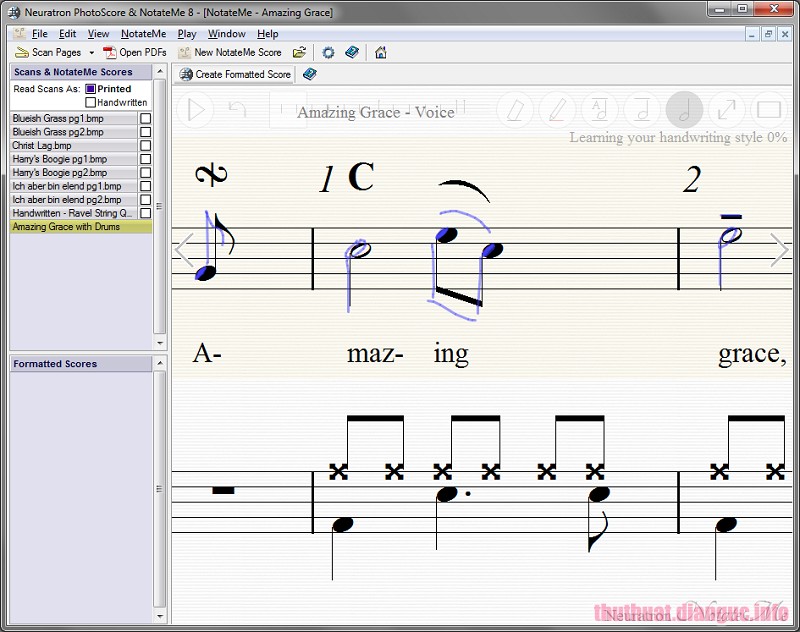Select Handwritten - Ravel String Q scan
The image size is (800, 632).
(73, 213)
